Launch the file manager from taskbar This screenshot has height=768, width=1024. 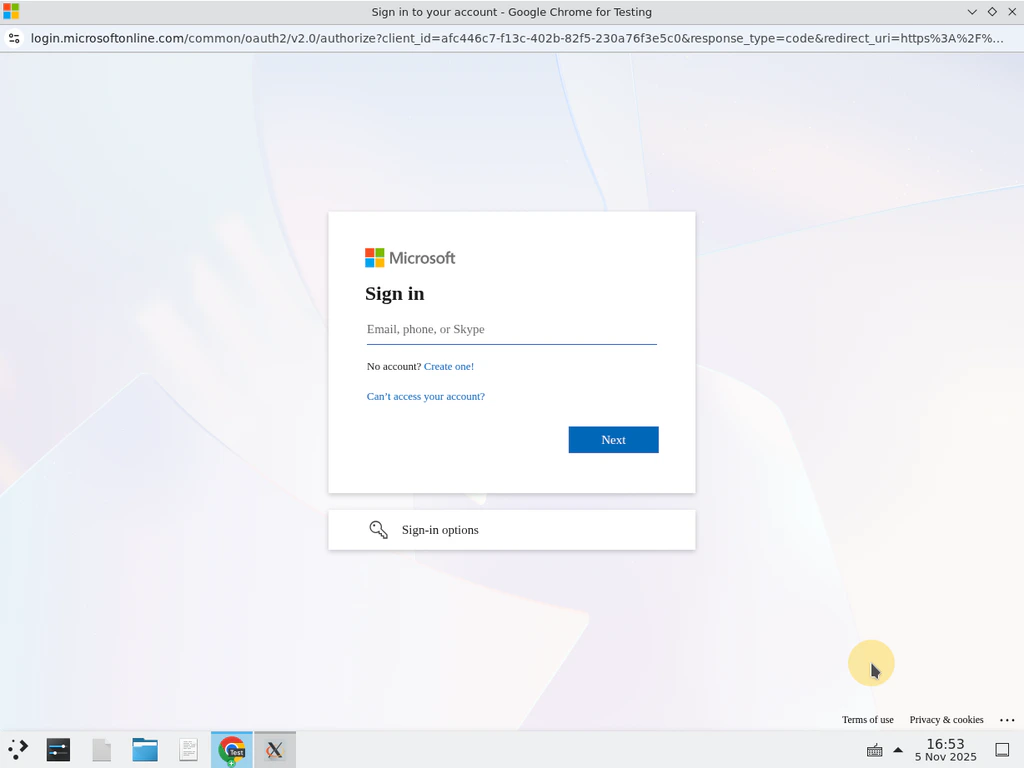pyautogui.click(x=145, y=750)
